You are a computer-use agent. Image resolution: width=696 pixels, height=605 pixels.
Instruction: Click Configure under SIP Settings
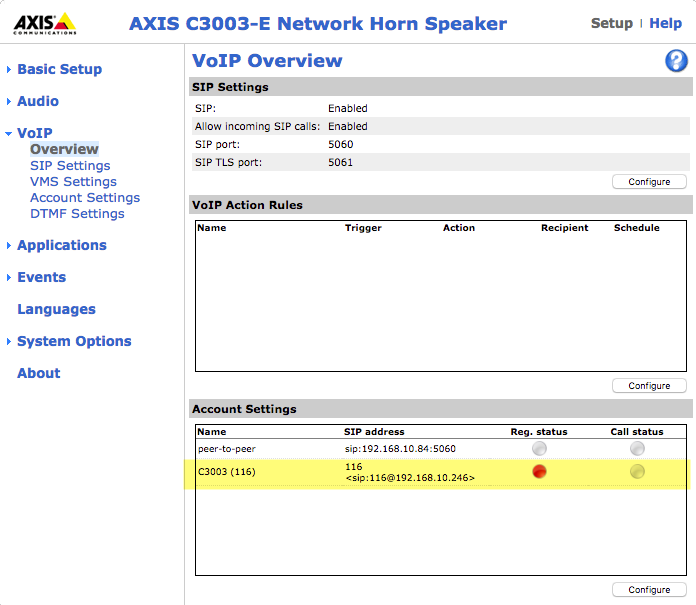coord(649,182)
